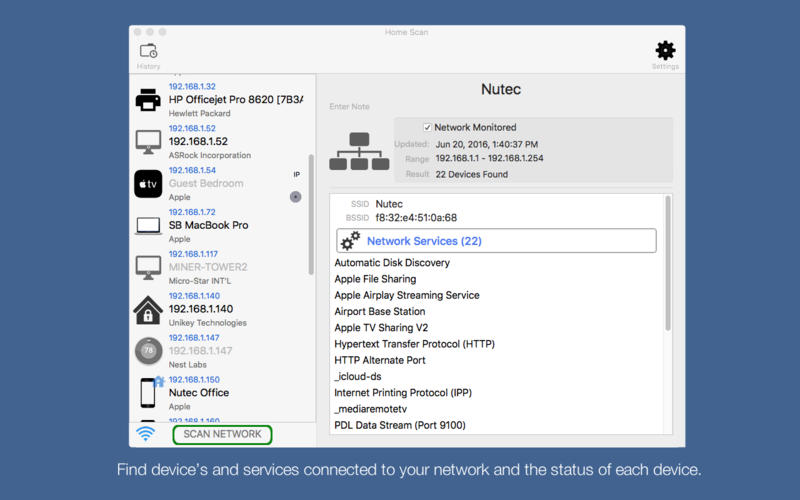The image size is (800, 500).
Task: Click the round disc badge on Guest Bedroom
Action: [295, 196]
